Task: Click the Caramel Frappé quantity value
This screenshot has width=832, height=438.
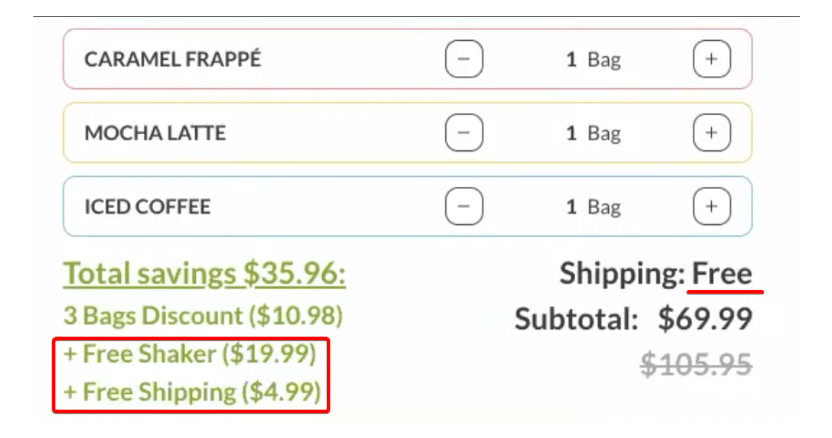Action: click(x=593, y=59)
